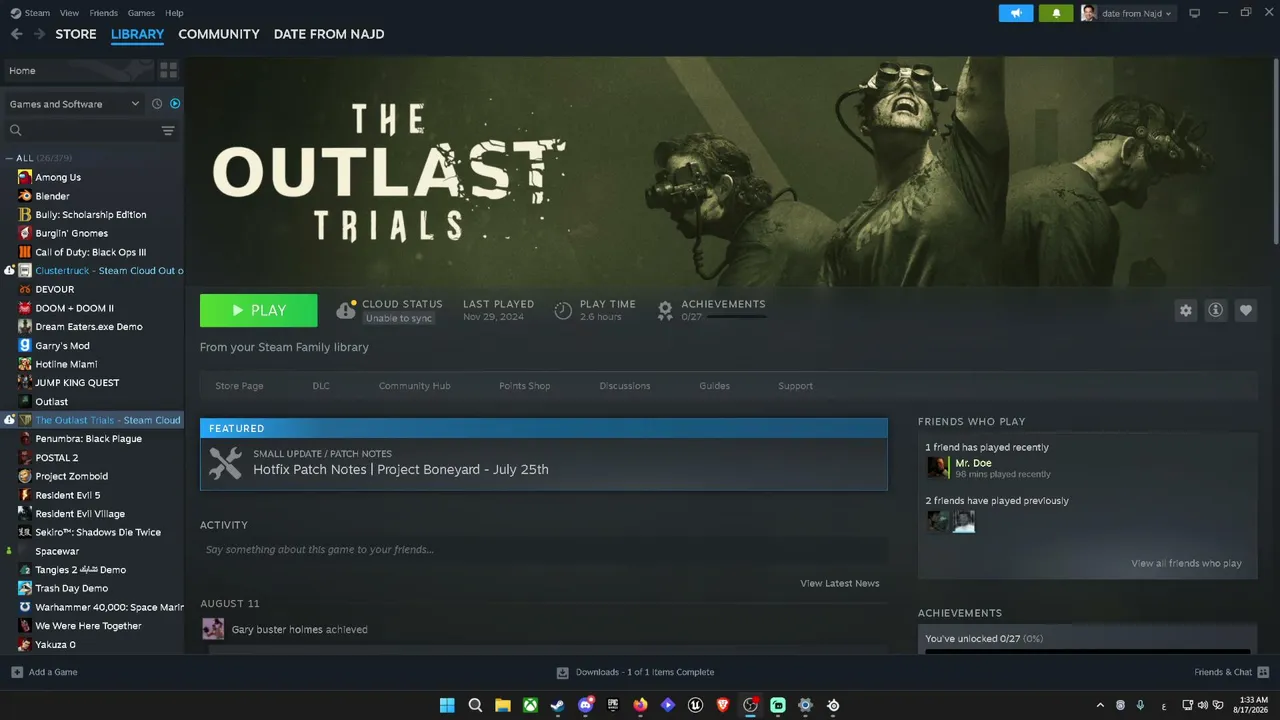Open Epic Games Launcher from taskbar
Image resolution: width=1280 pixels, height=720 pixels.
pos(613,705)
